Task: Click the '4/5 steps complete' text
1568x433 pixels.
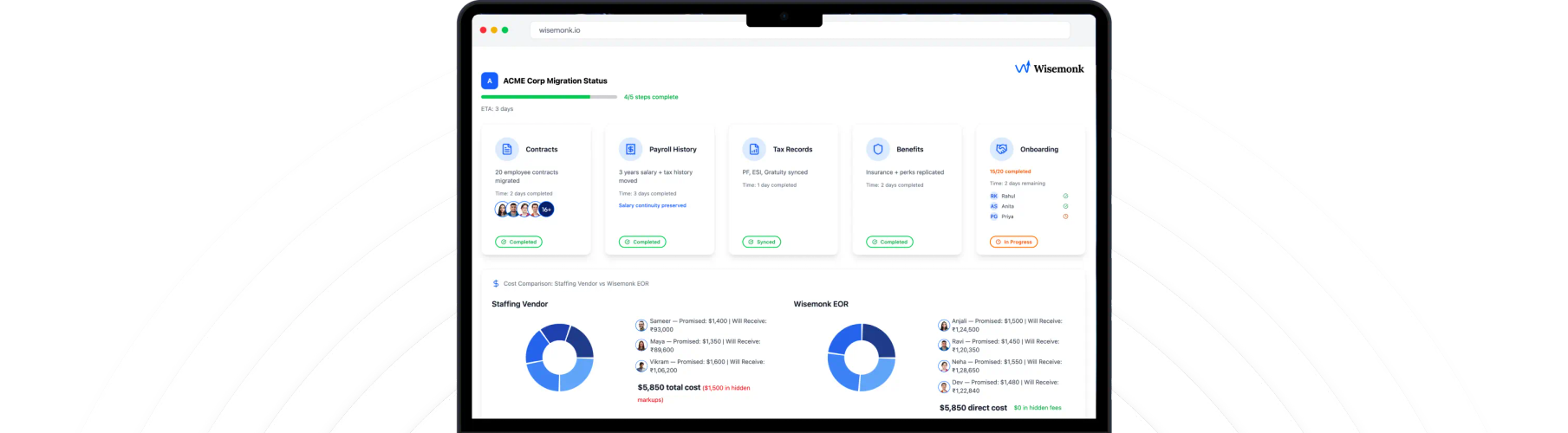Action: pos(651,97)
